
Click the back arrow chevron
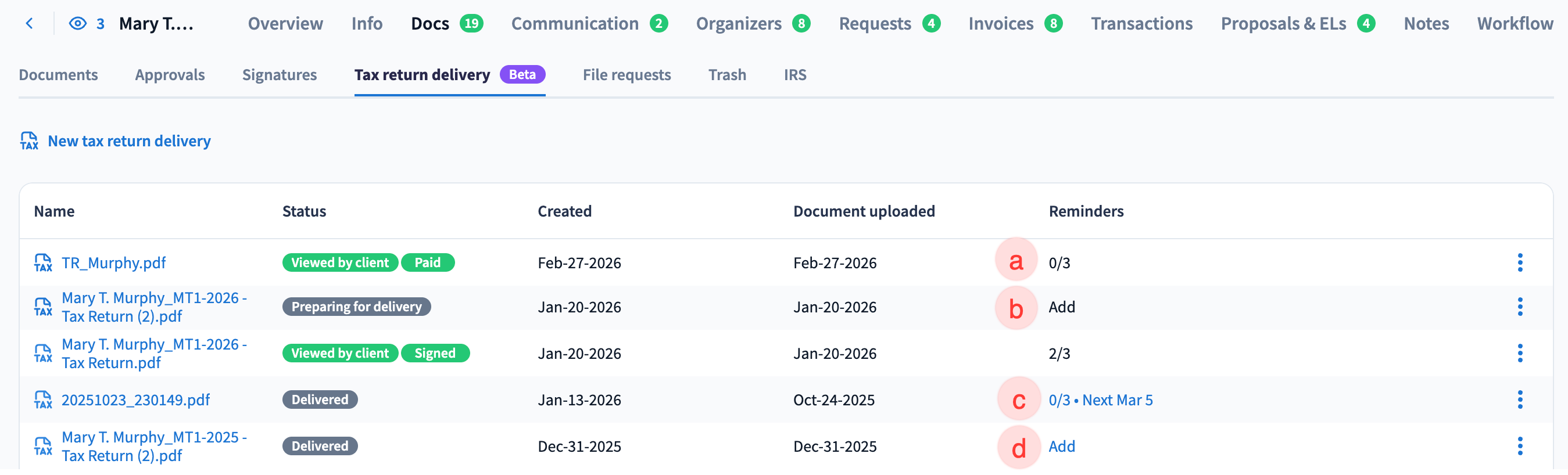click(29, 24)
